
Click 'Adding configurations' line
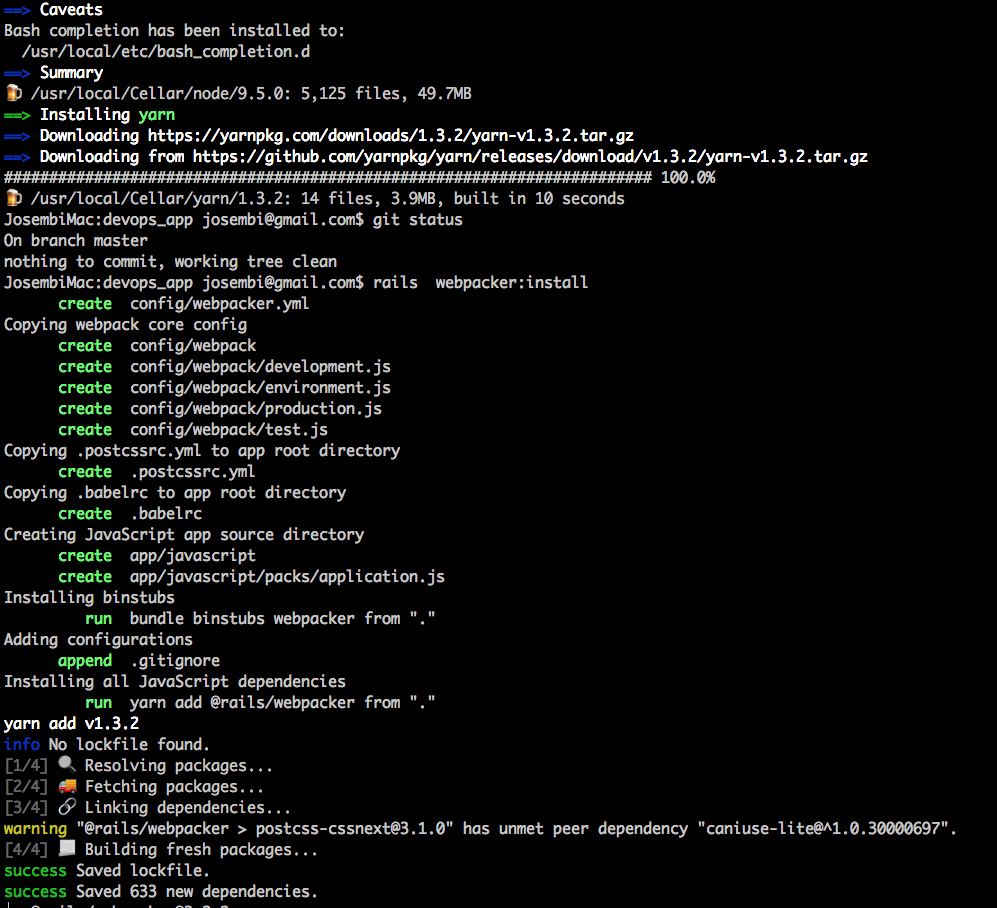tap(98, 639)
